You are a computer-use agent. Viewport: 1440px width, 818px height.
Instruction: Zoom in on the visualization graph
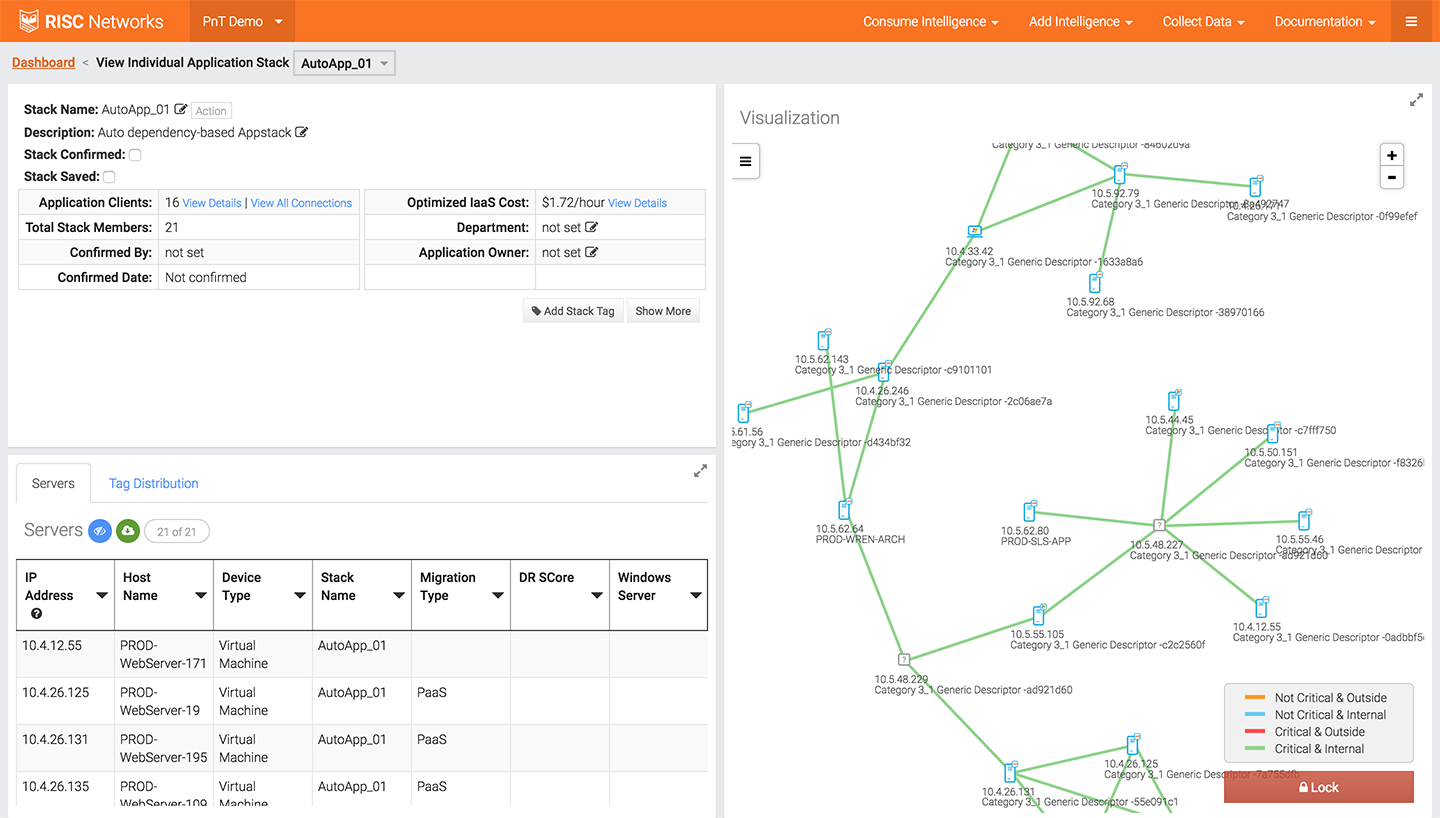(x=1391, y=155)
